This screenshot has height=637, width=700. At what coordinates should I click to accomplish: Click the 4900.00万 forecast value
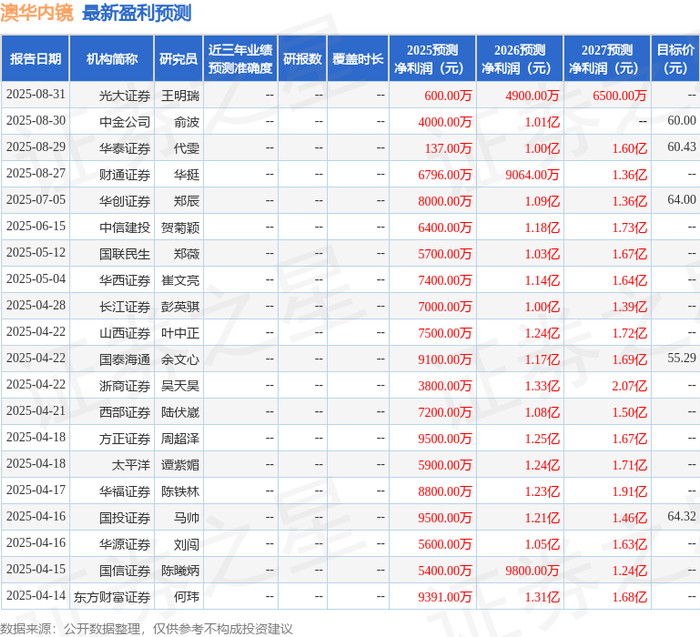pos(532,96)
